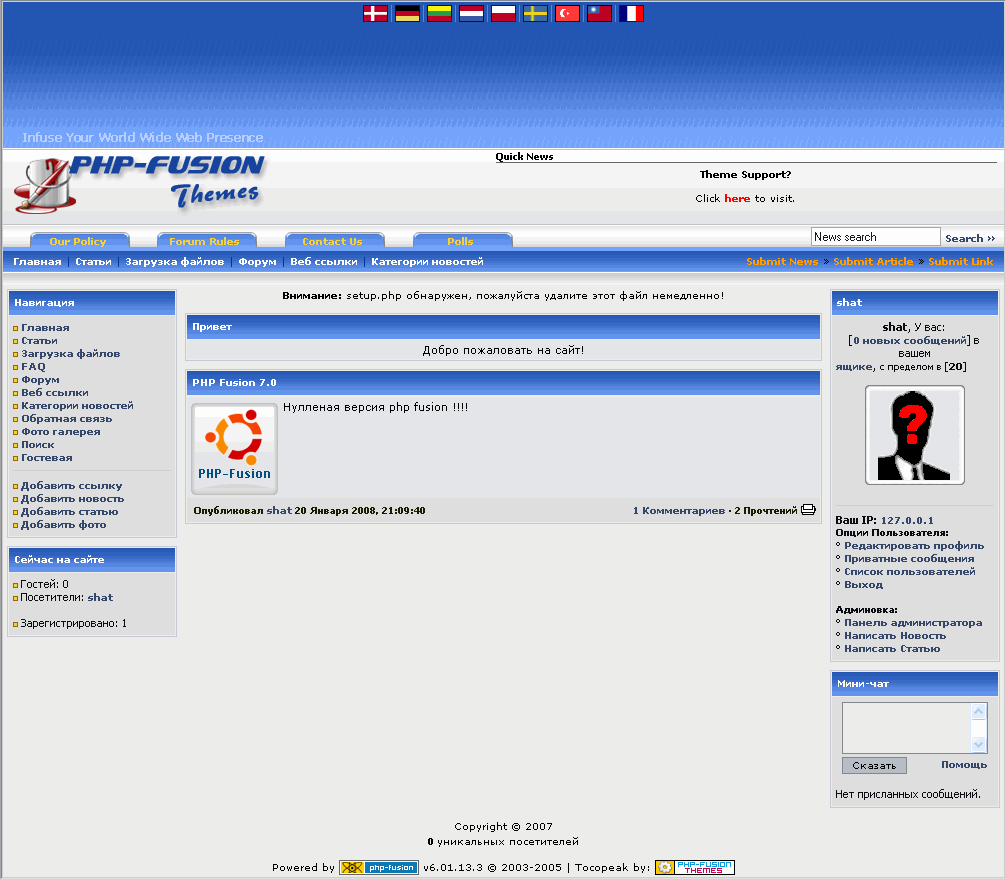Image resolution: width=1005 pixels, height=879 pixels.
Task: Click Добавить ссылку in sidebar
Action: pos(72,486)
